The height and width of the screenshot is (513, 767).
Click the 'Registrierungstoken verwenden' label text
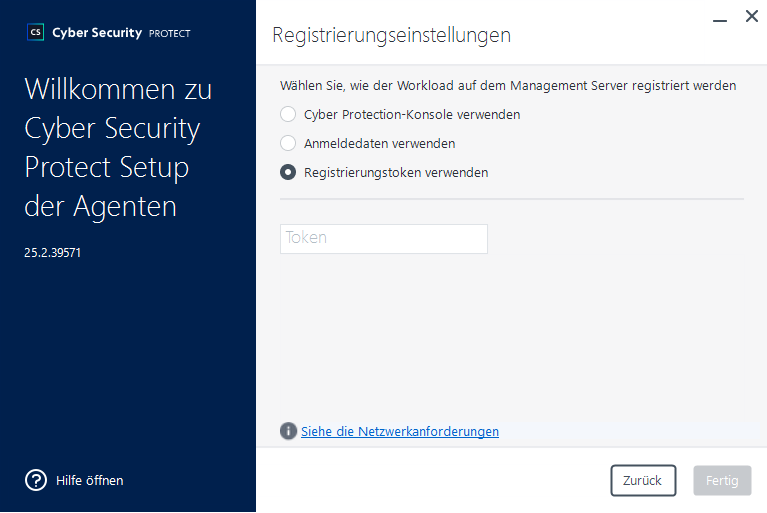point(395,172)
